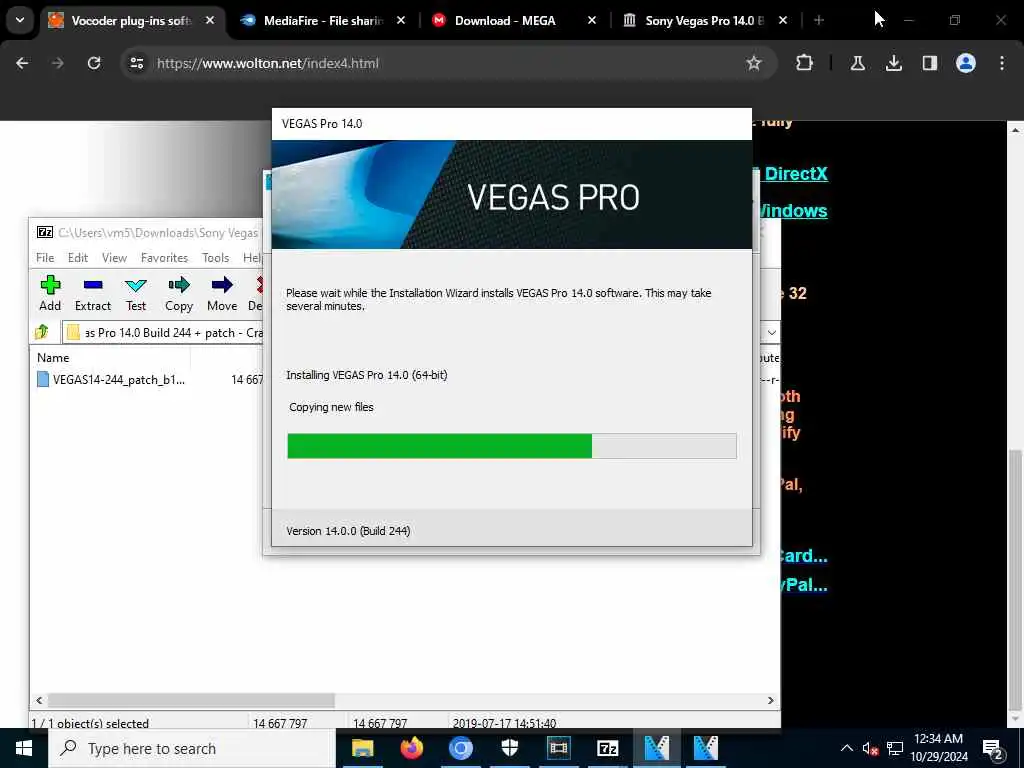1024x768 pixels.
Task: Show hidden system tray icons
Action: pyautogui.click(x=846, y=748)
